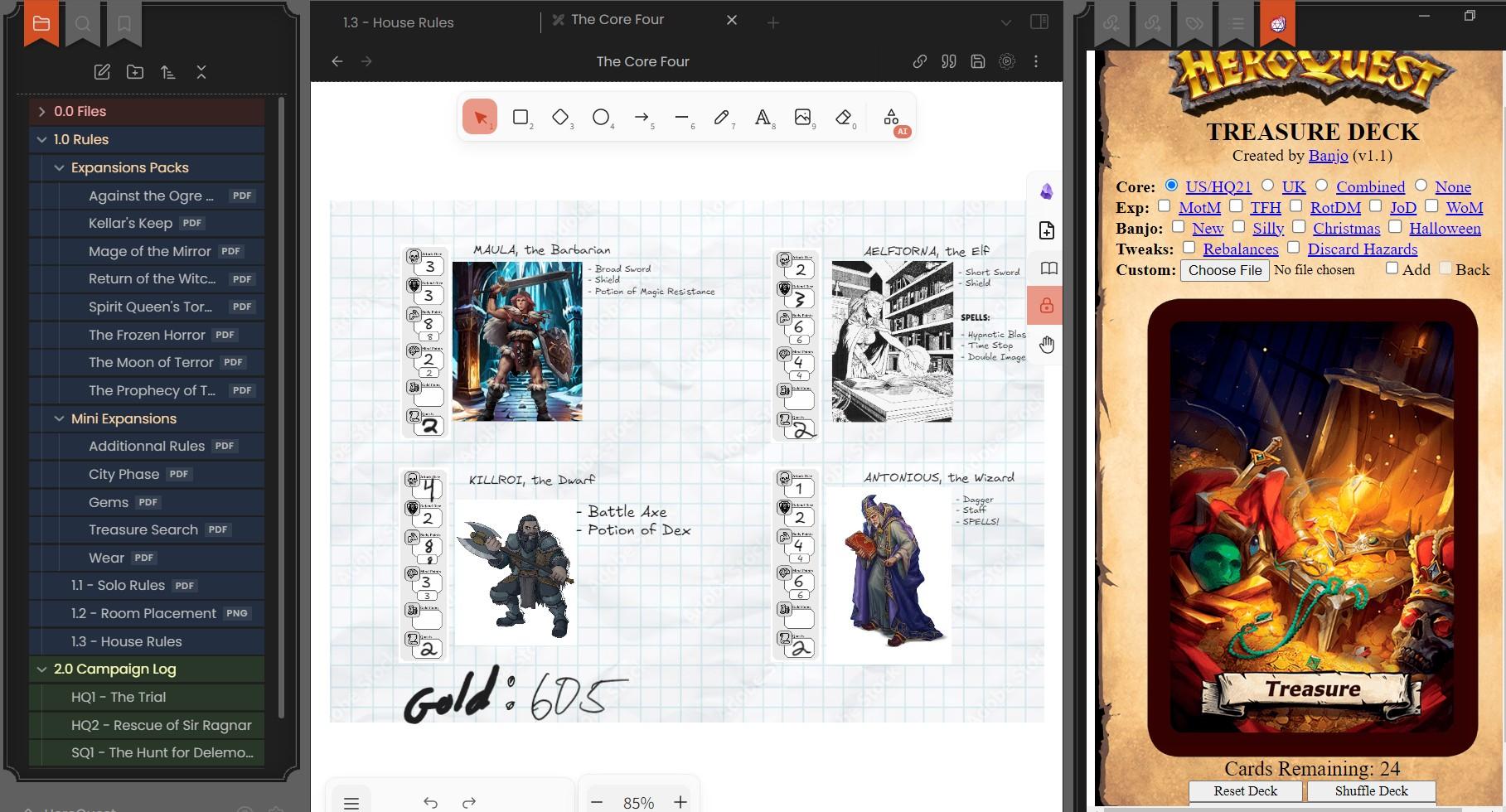This screenshot has height=812, width=1506.
Task: Enable the TFH expansion checkbox
Action: point(1236,206)
